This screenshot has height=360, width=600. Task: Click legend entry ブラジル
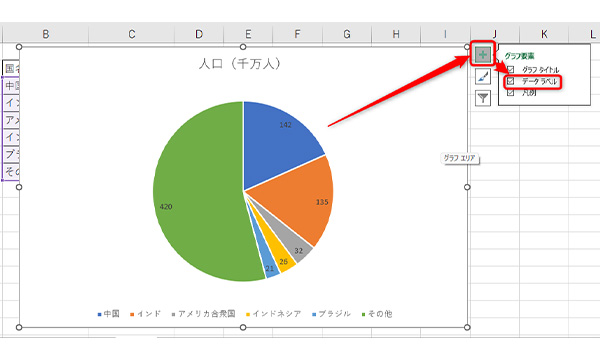coord(332,314)
